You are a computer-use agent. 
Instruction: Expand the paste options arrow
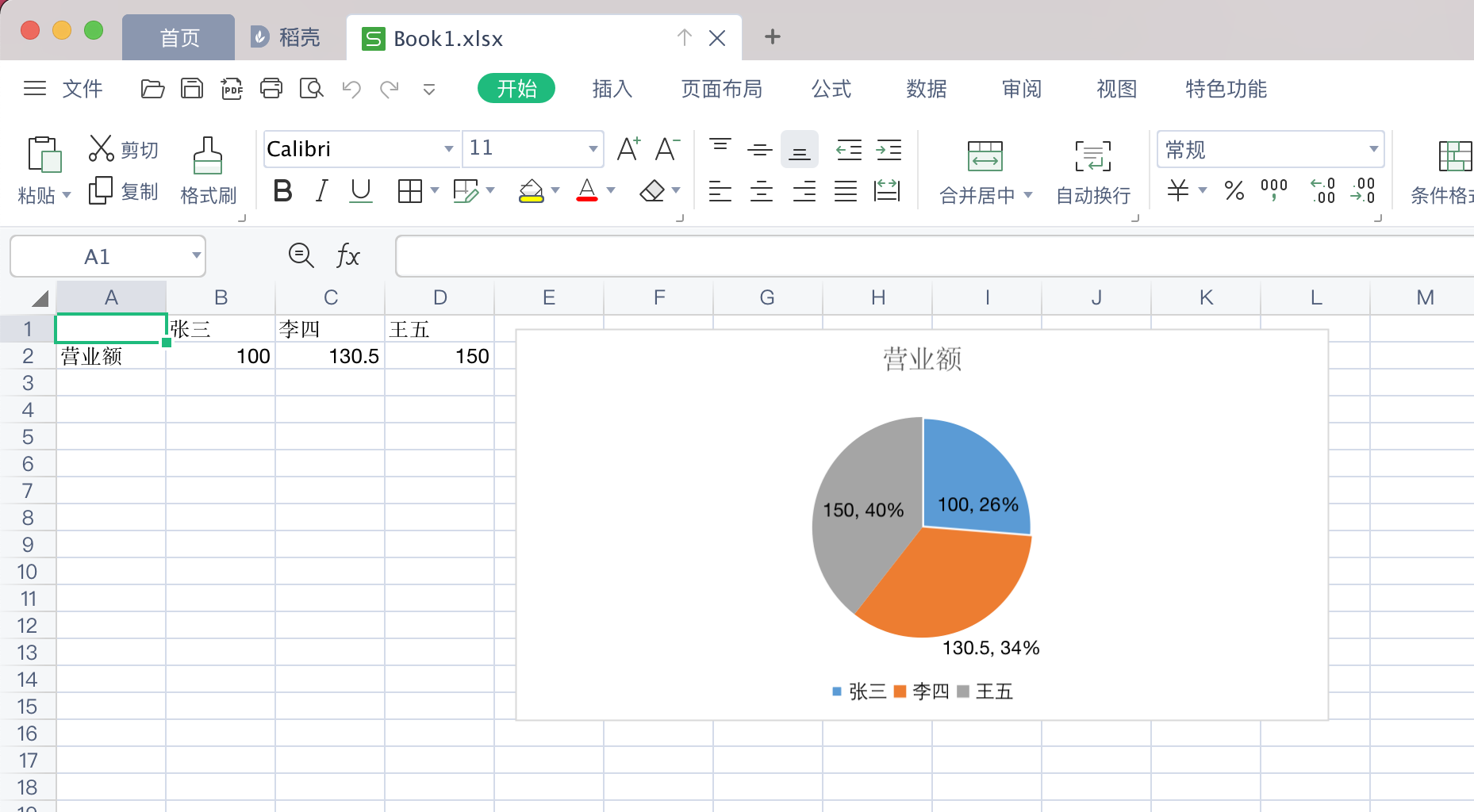pyautogui.click(x=67, y=194)
